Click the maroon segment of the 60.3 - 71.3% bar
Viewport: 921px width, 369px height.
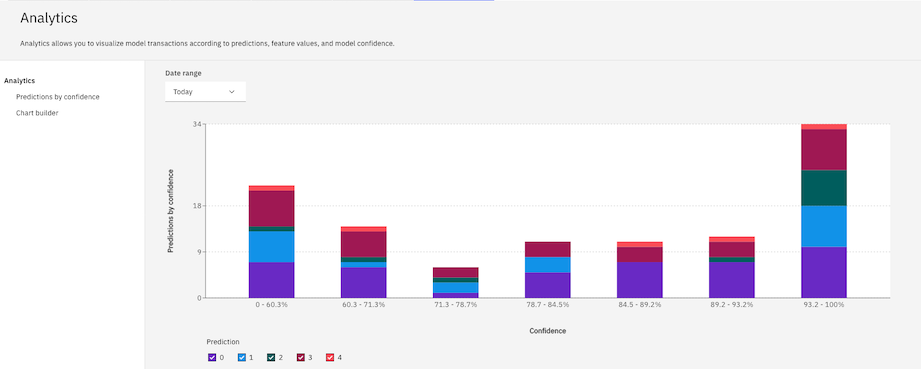[x=364, y=244]
